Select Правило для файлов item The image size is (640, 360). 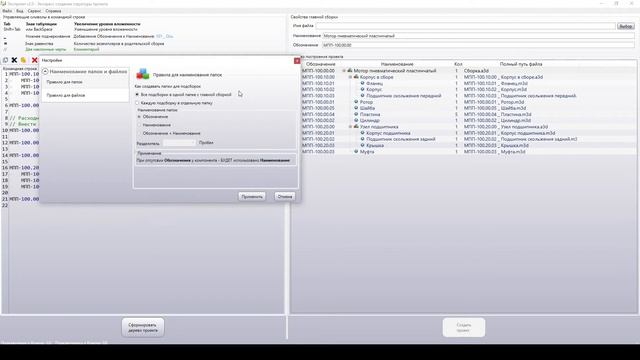click(85, 95)
